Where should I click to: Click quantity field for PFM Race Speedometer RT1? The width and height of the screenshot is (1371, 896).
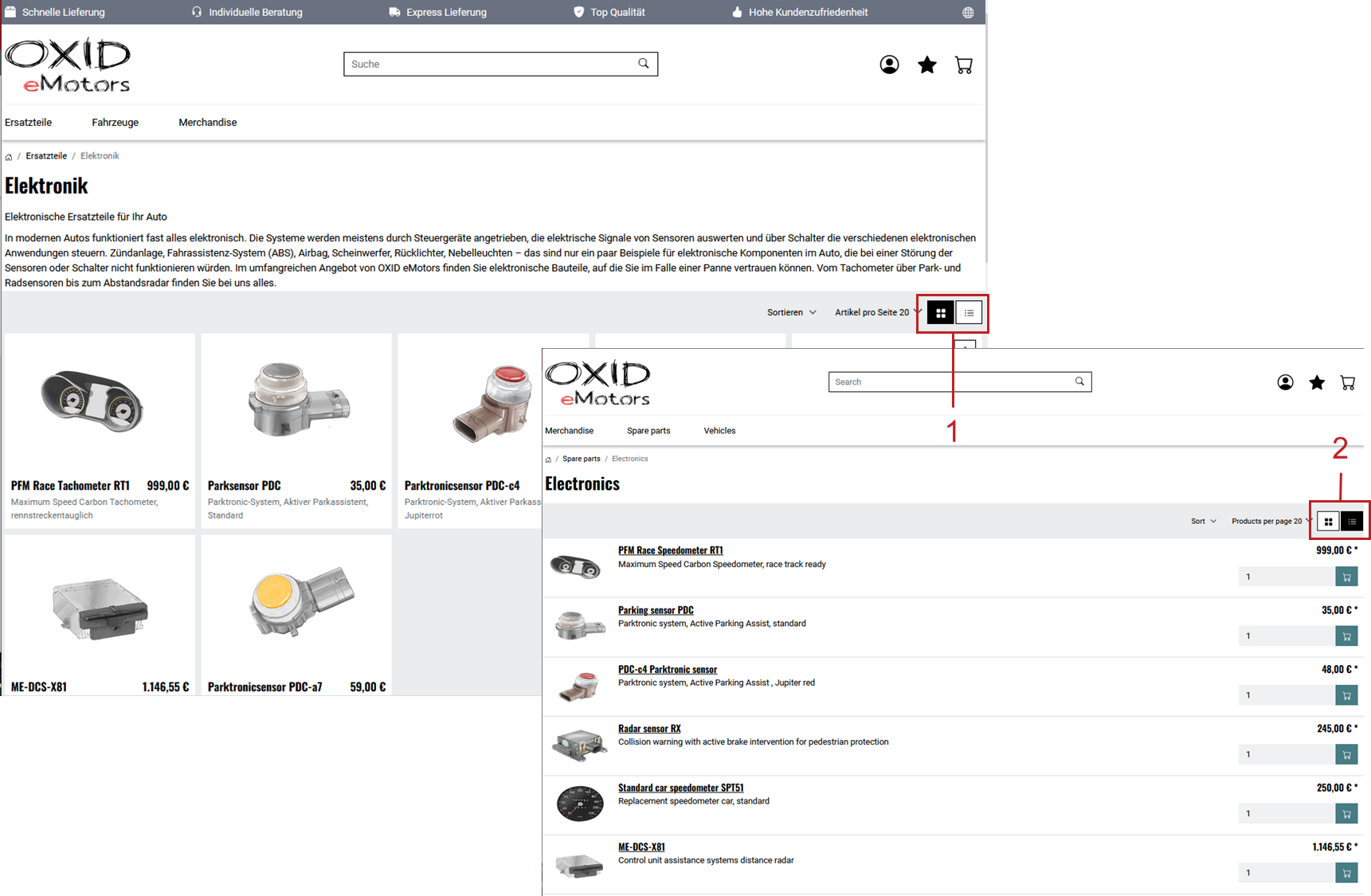[x=1287, y=577]
